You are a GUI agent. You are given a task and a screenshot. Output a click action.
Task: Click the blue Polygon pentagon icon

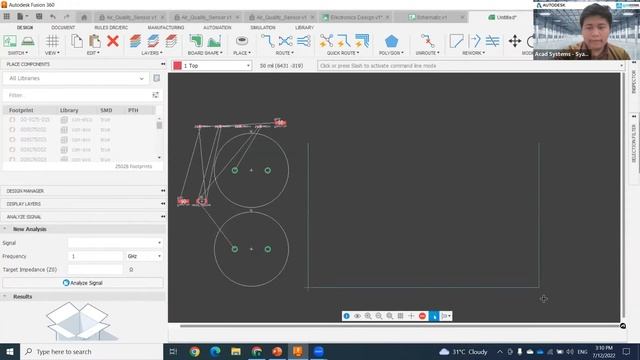[x=391, y=41]
